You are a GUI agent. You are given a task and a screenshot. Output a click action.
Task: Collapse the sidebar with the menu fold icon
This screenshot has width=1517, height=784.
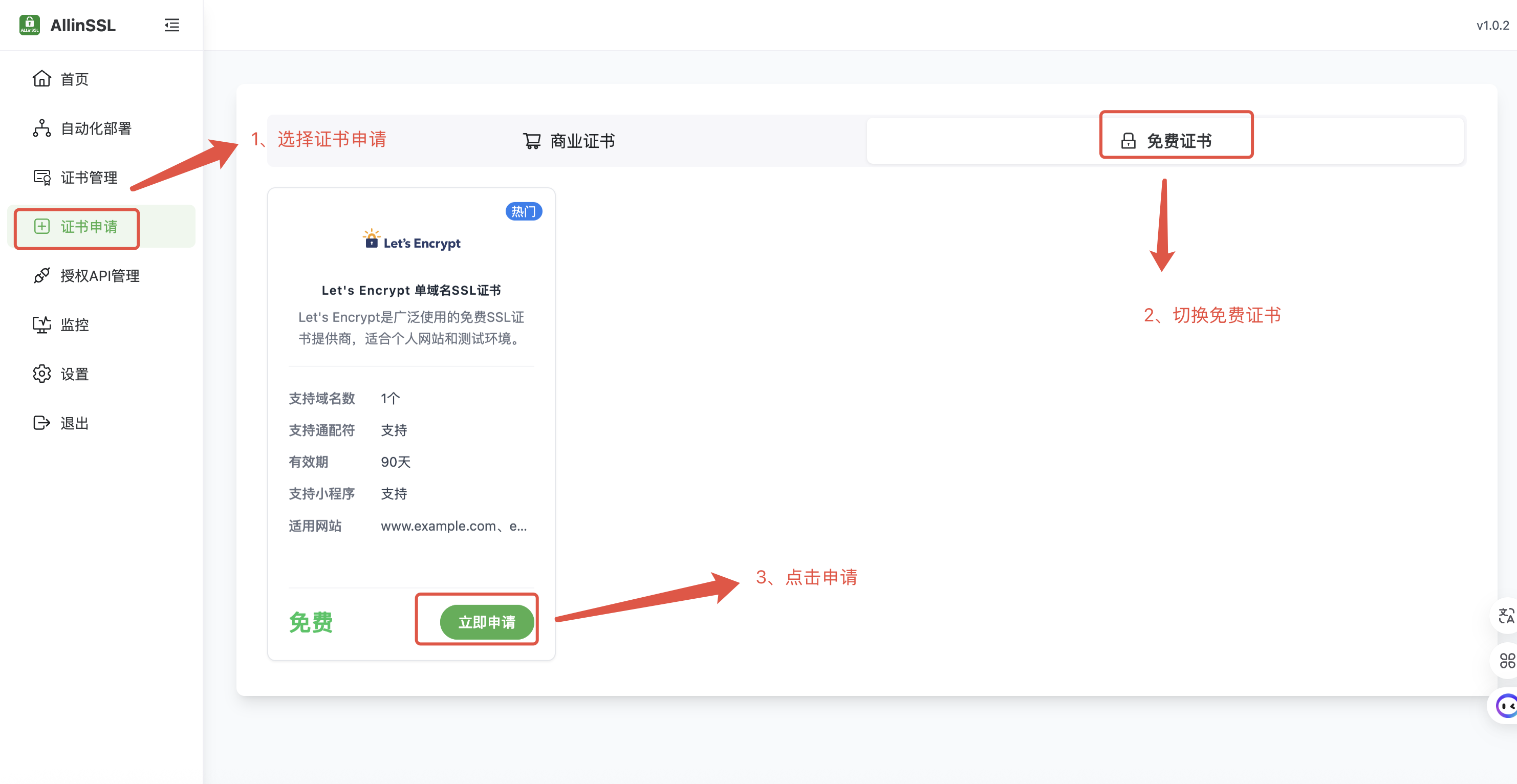(x=171, y=25)
